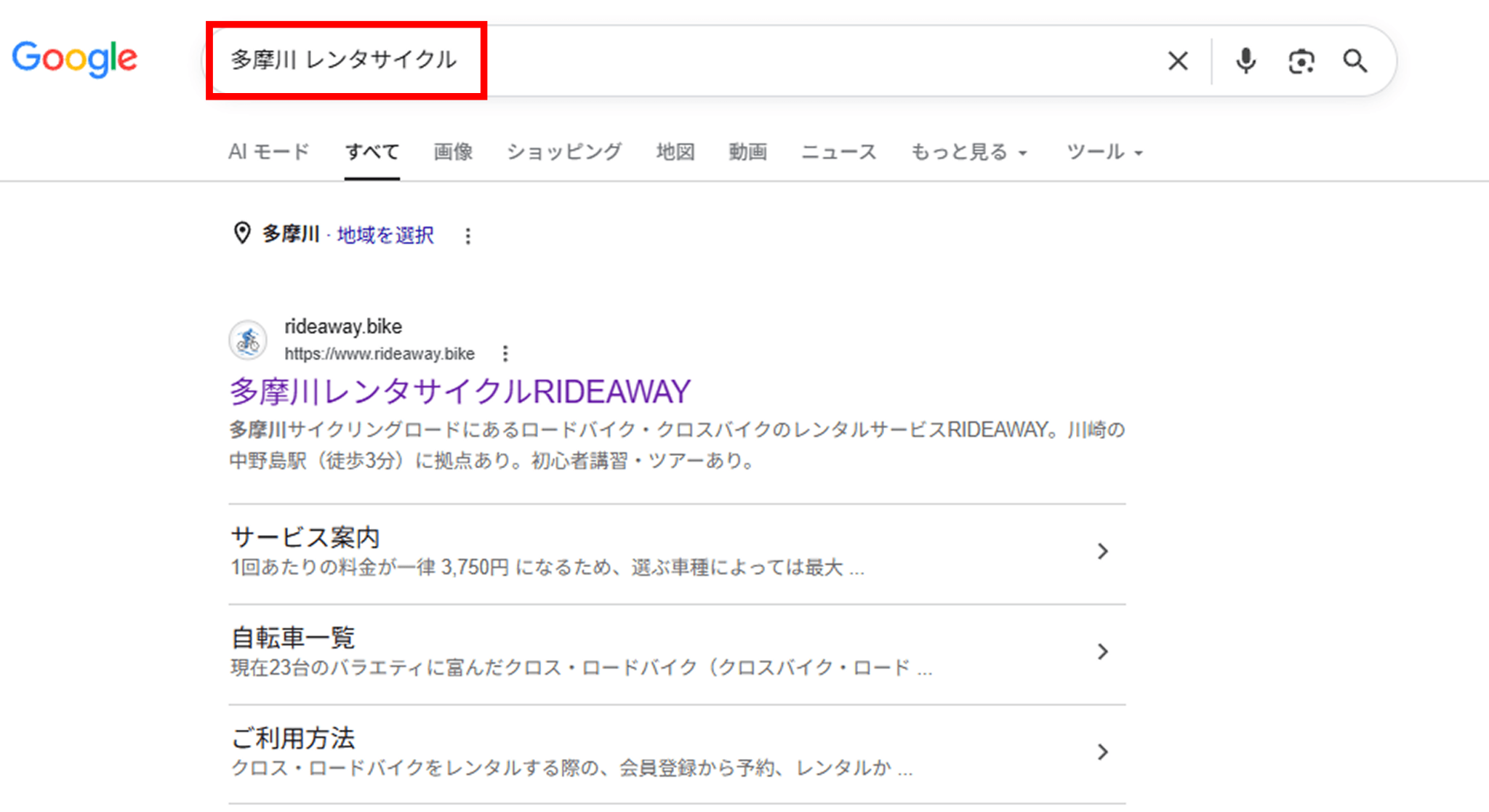Submit search with magnifying glass icon
The width and height of the screenshot is (1489, 812).
(1354, 61)
